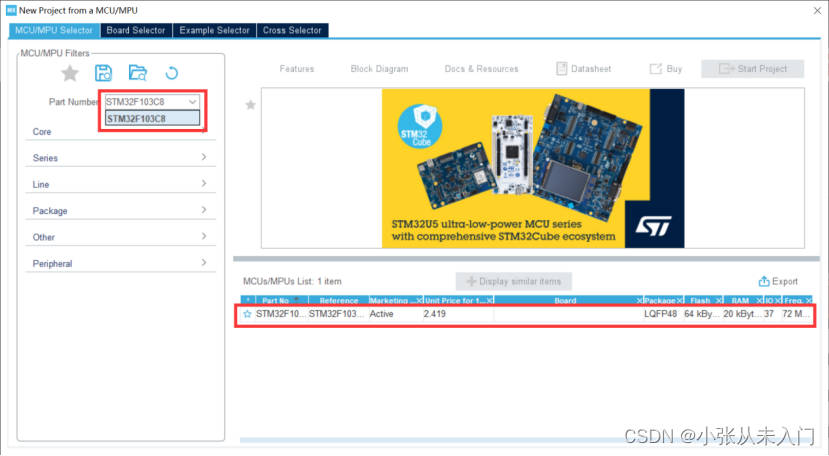Select the 20 kByt... RAM cell
829x456 pixels.
743,314
